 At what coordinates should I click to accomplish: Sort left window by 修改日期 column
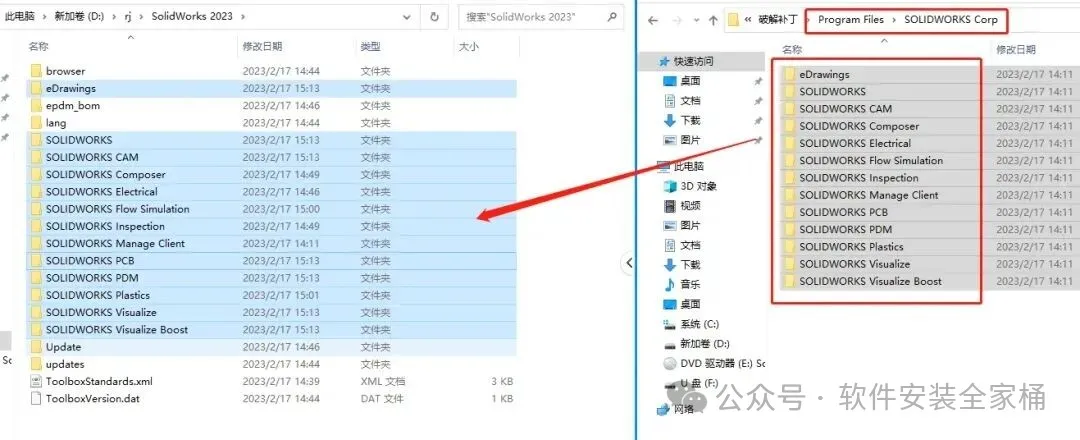262,46
